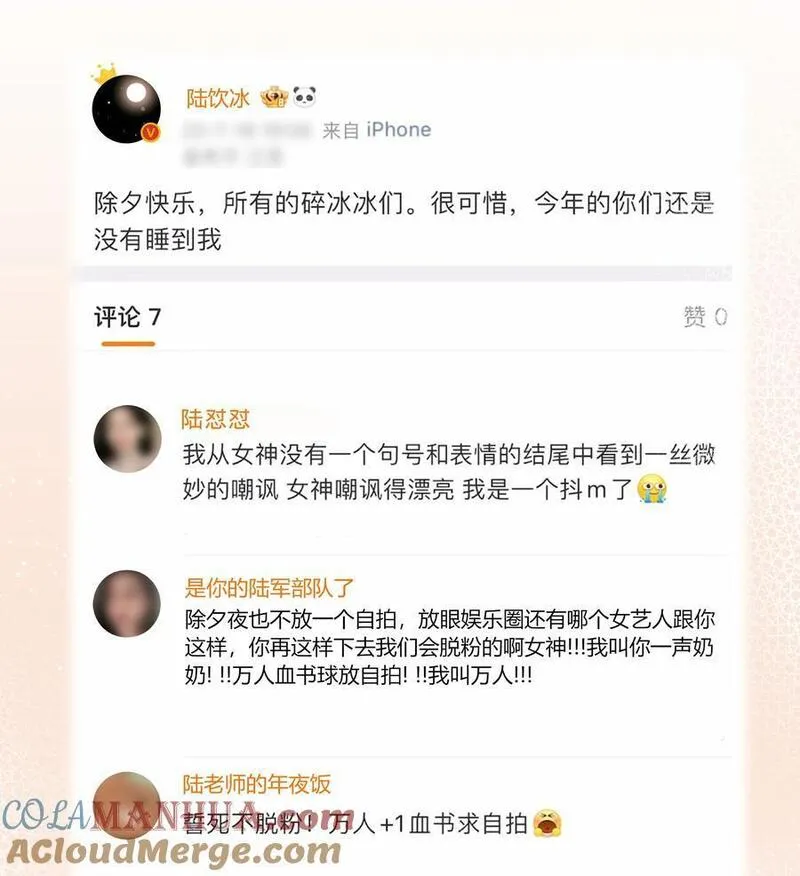Tap the 来自 iPhone source label

click(x=377, y=130)
